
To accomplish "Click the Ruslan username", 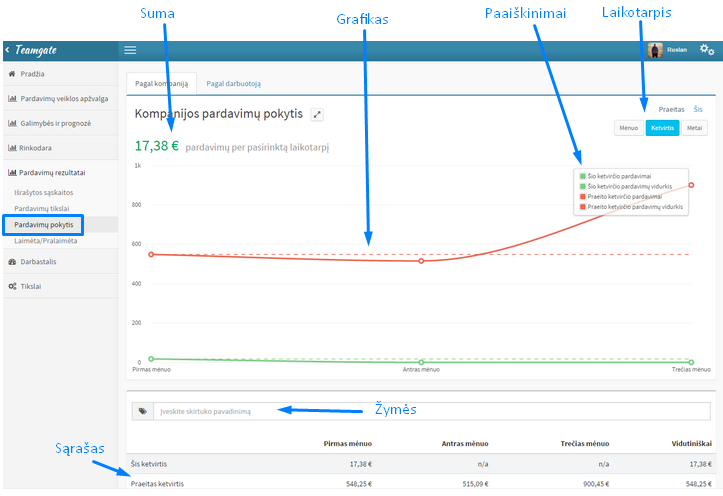I will (677, 50).
